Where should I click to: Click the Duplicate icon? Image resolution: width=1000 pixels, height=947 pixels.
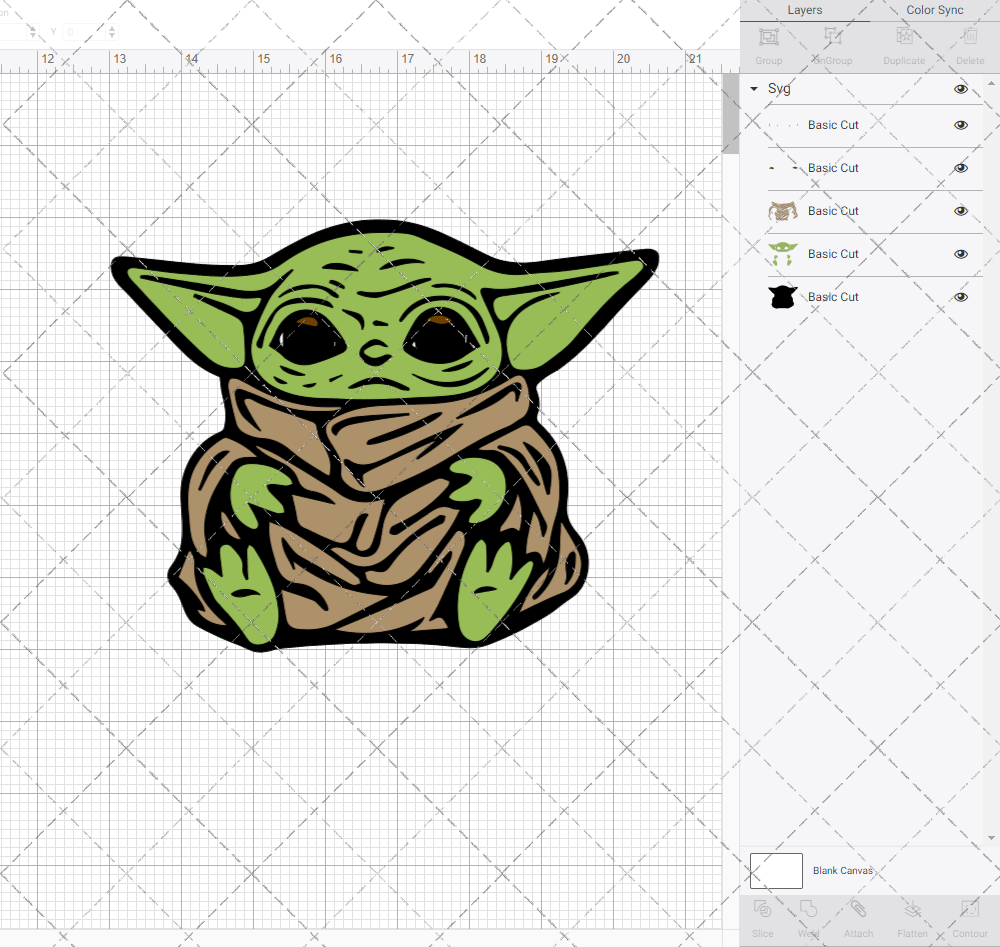(904, 36)
